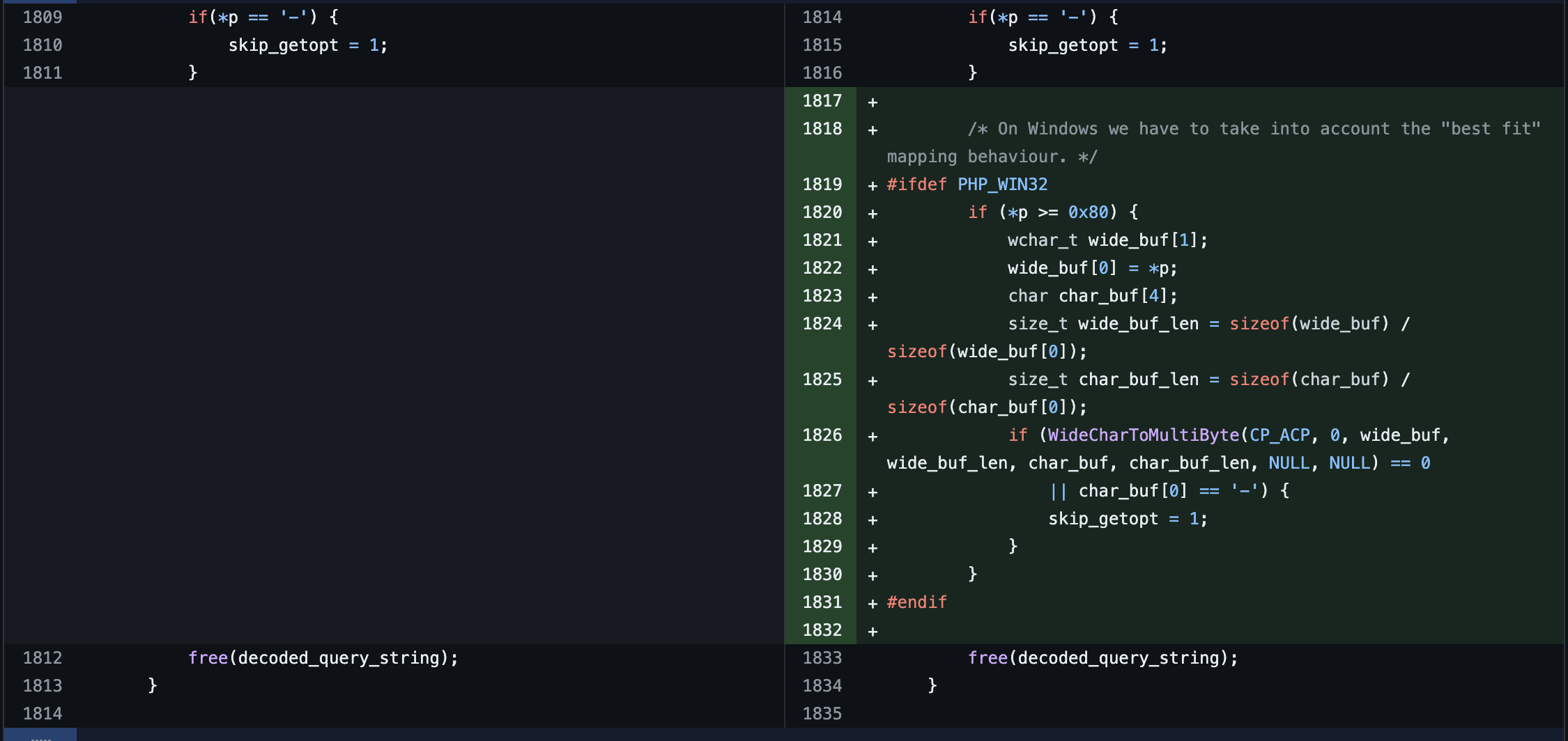This screenshot has width=1568, height=741.
Task: Click the WideCharToMultiByte function call
Action: (1144, 435)
